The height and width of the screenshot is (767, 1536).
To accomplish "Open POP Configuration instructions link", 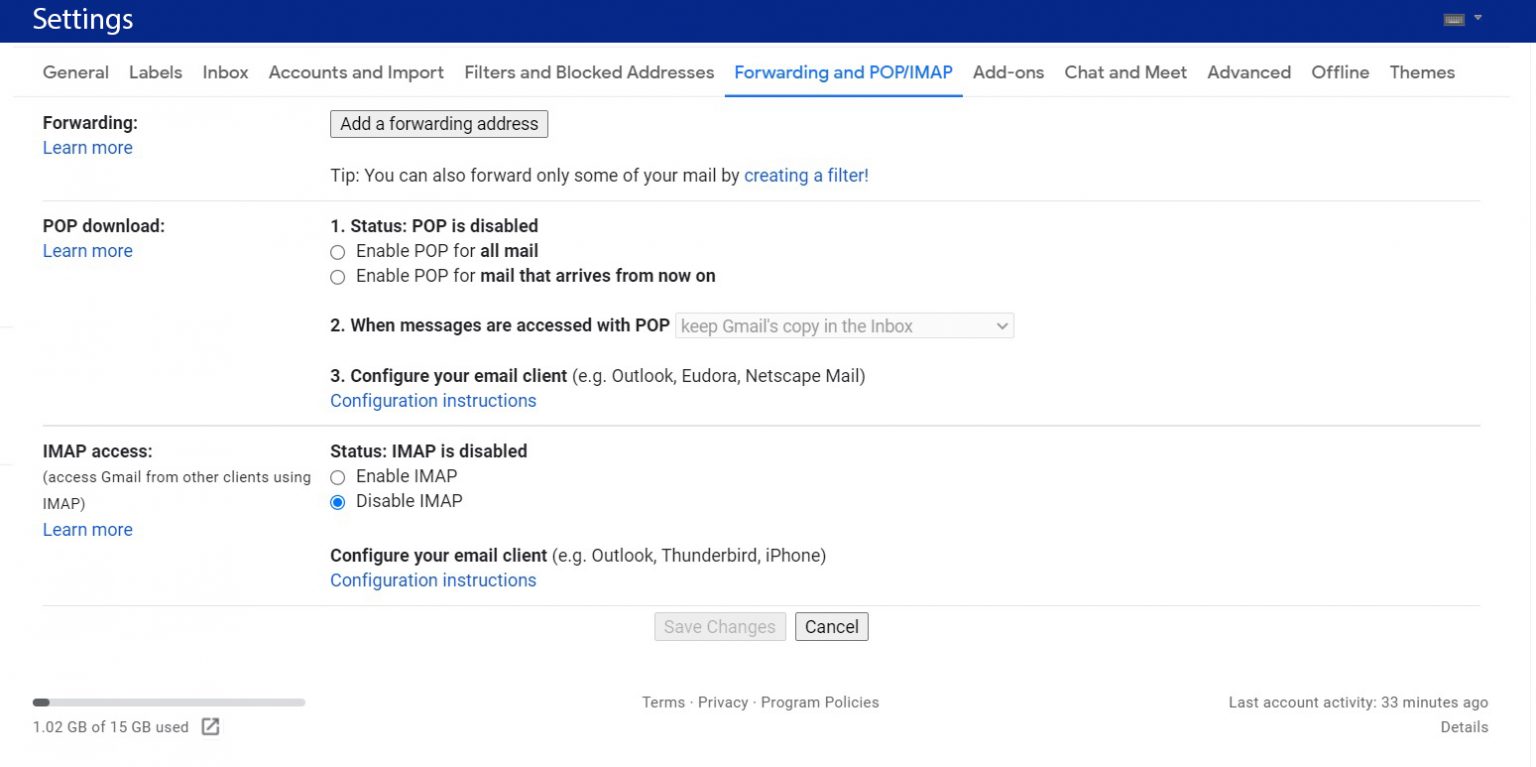I will tap(432, 400).
